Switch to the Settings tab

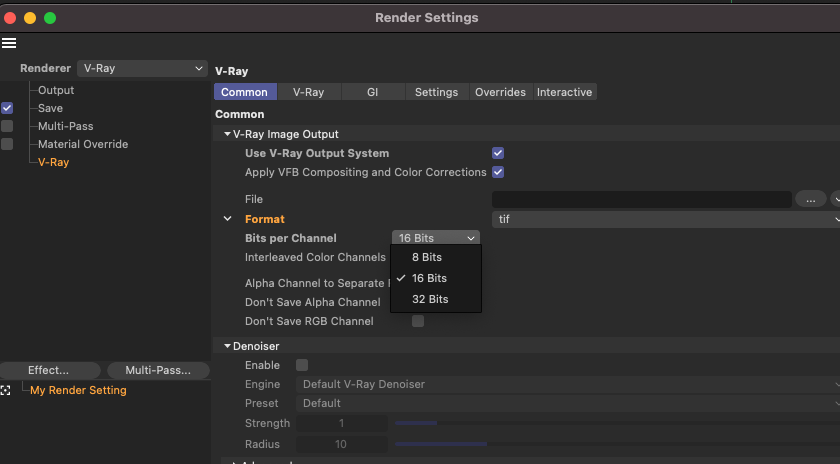(x=437, y=92)
